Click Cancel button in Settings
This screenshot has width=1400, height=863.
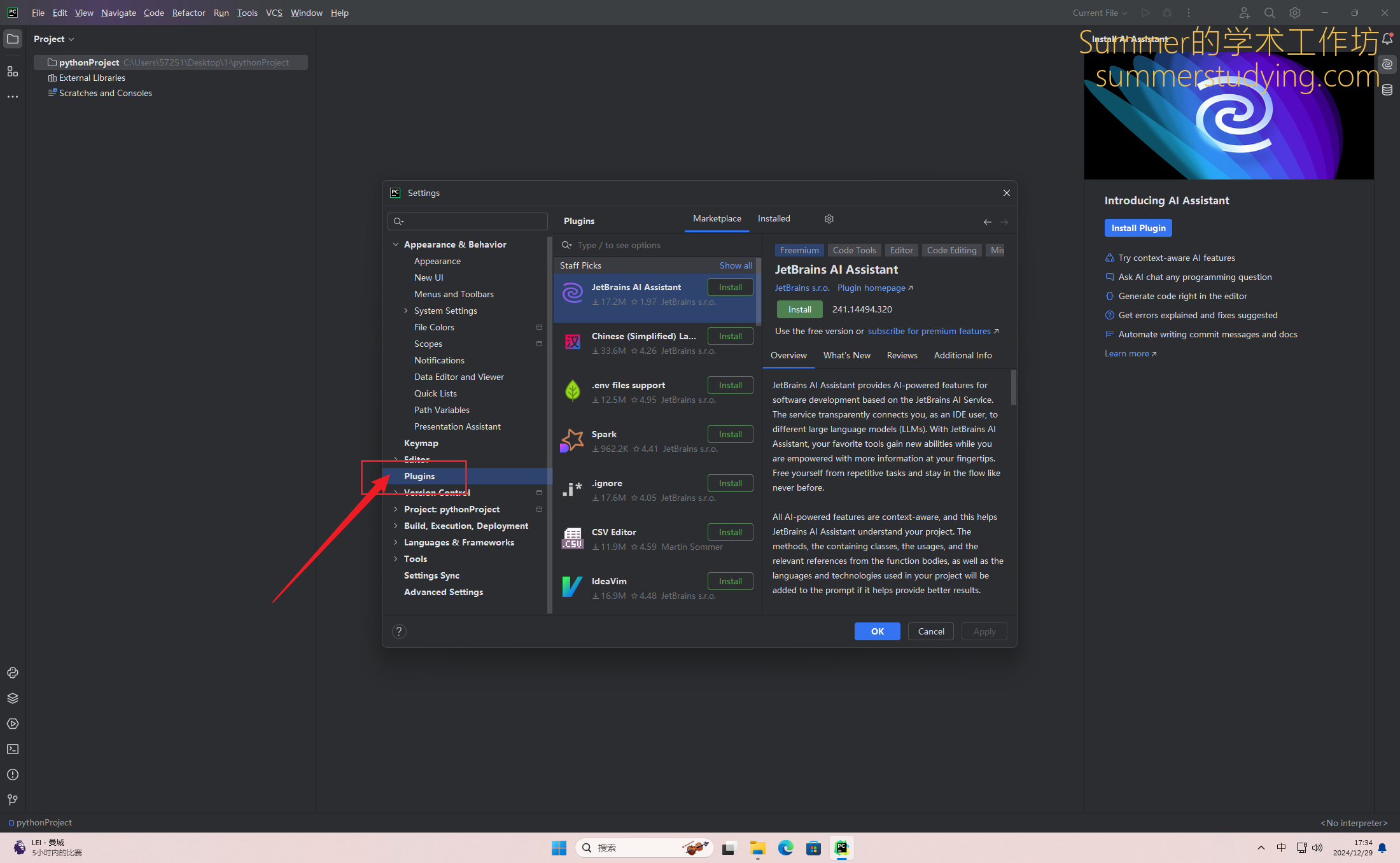pyautogui.click(x=931, y=631)
